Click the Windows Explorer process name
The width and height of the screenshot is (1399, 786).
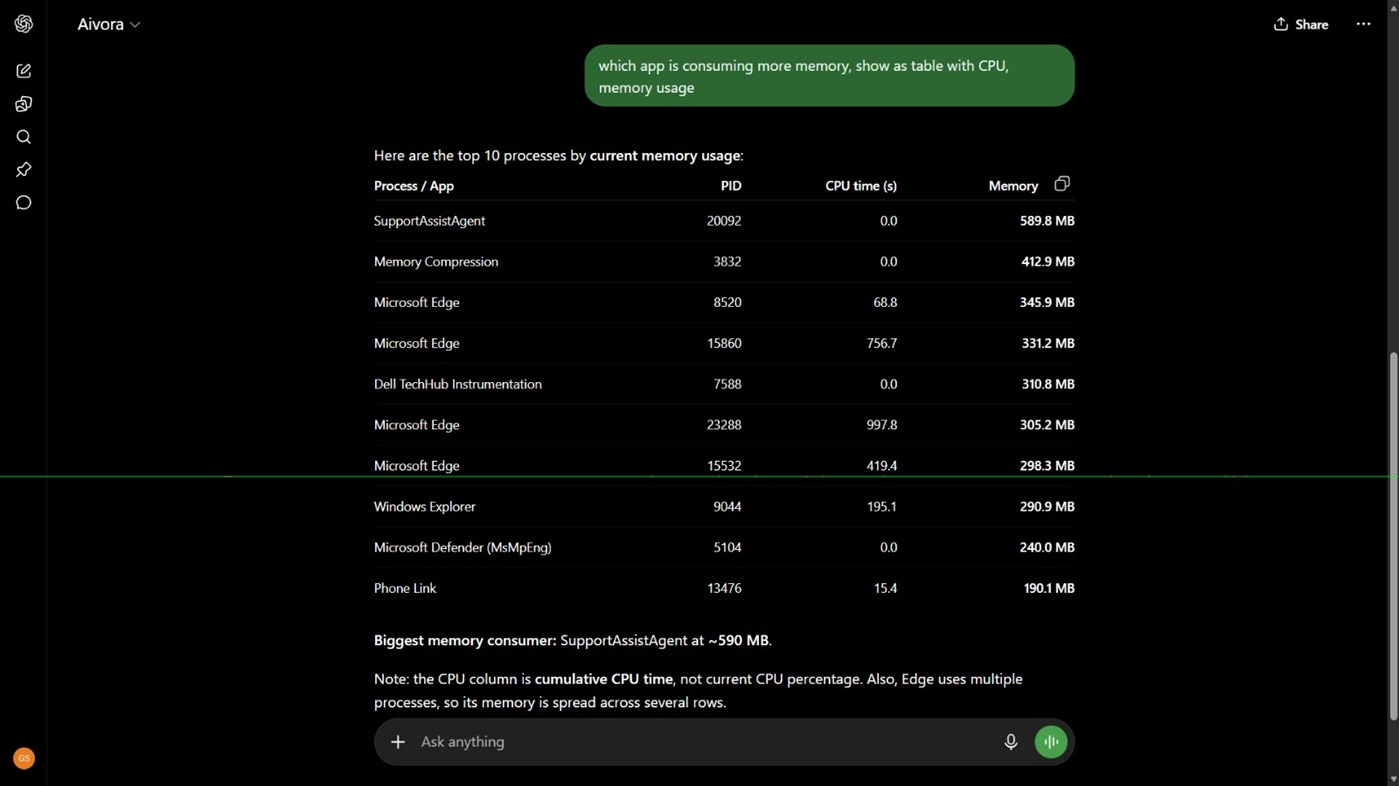click(x=425, y=507)
